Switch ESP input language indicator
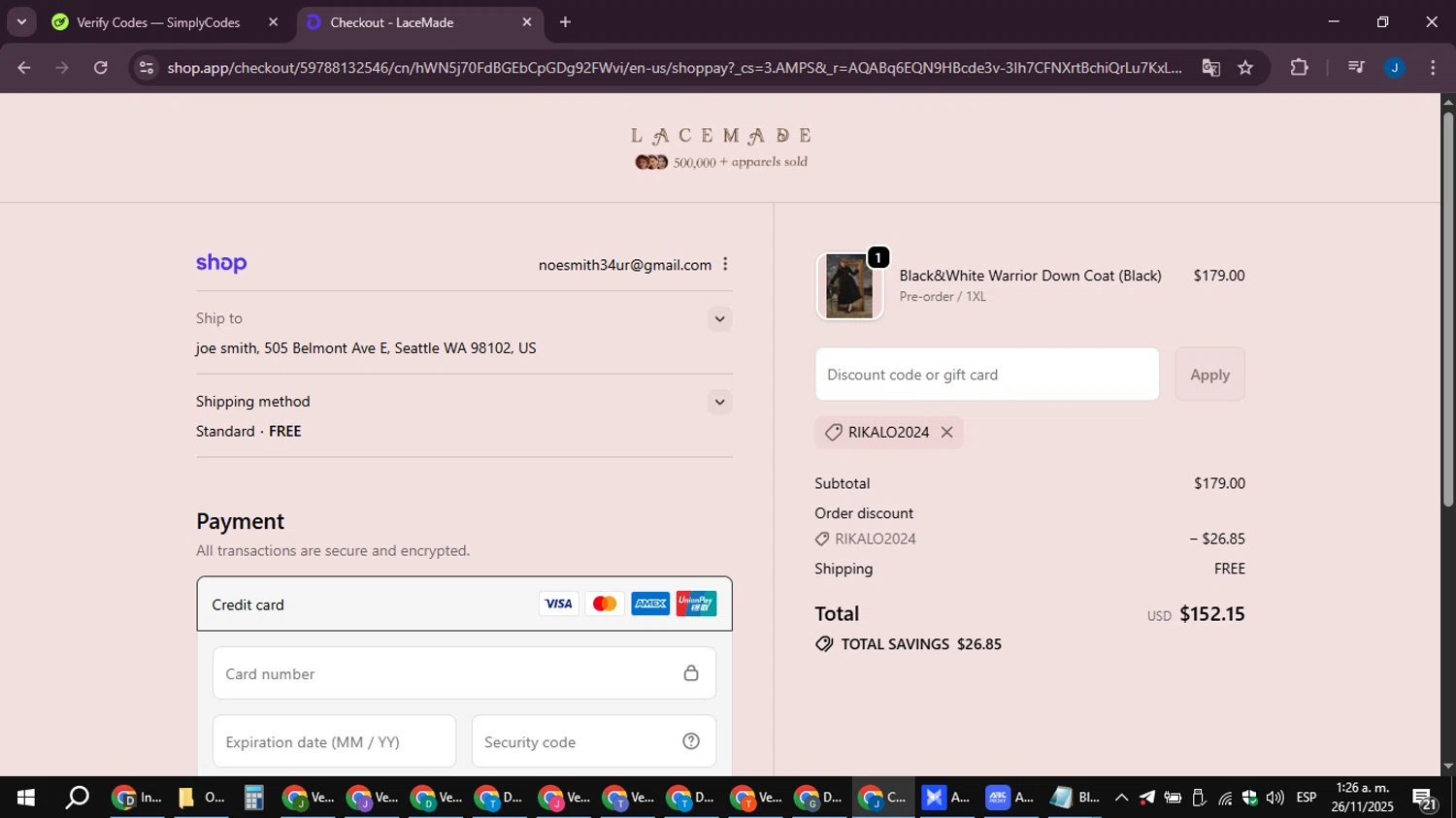This screenshot has width=1456, height=818. [1307, 798]
